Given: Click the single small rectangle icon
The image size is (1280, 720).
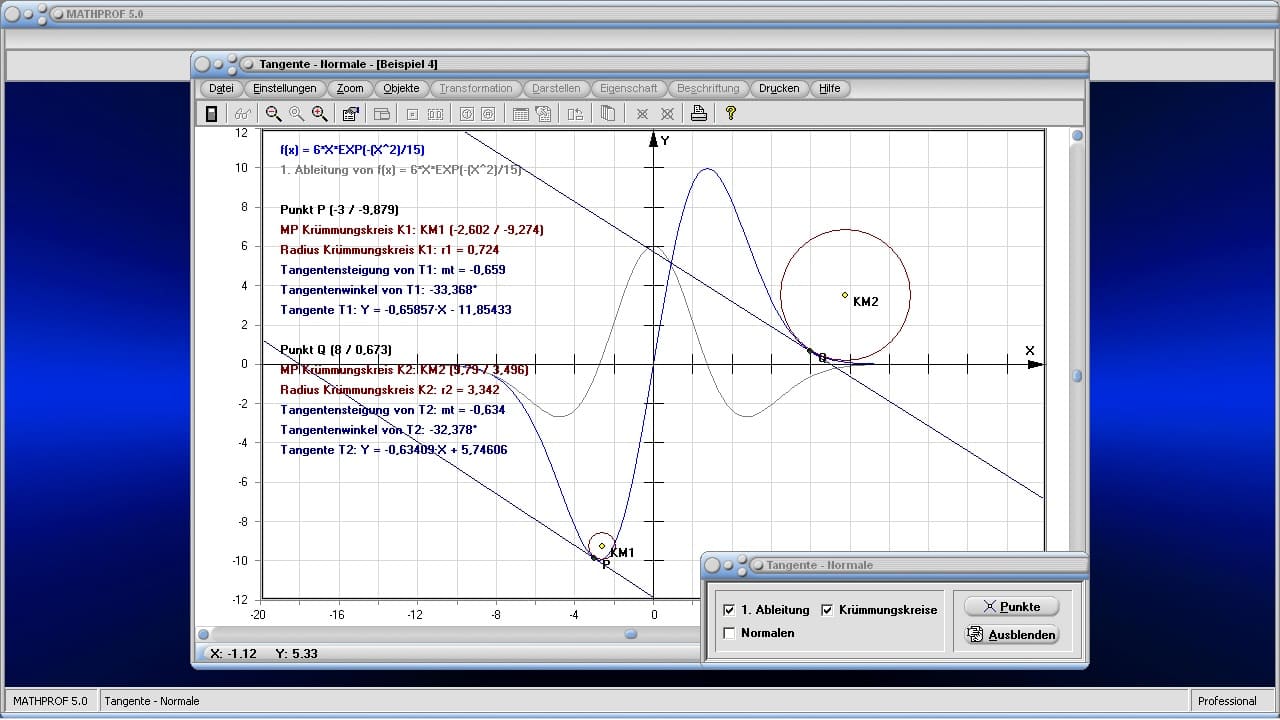Looking at the screenshot, I should pyautogui.click(x=412, y=114).
